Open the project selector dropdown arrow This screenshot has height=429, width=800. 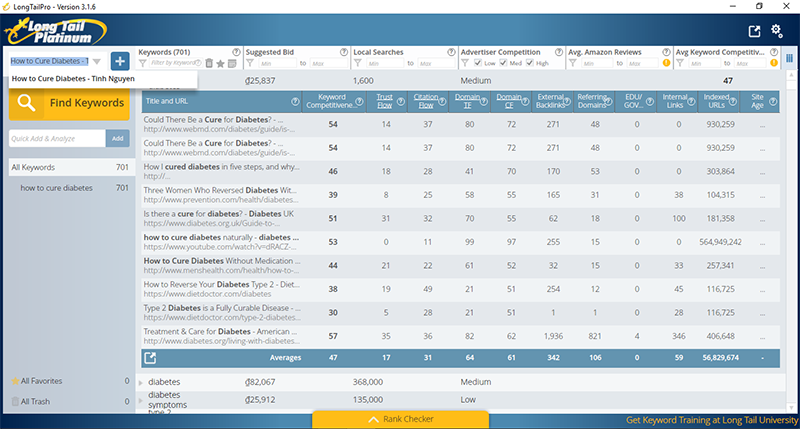click(x=97, y=62)
